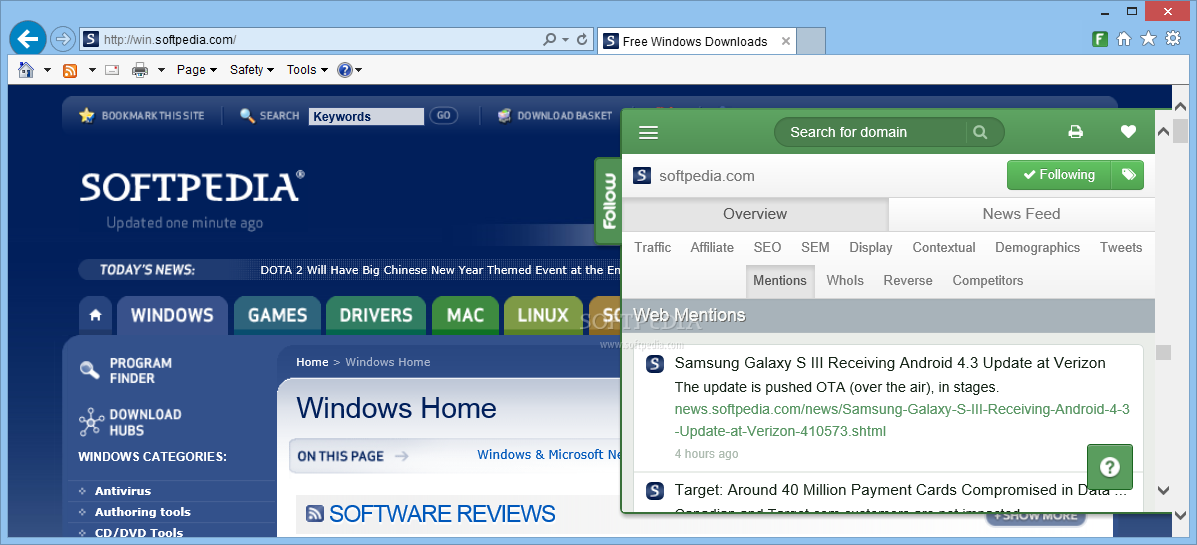
Task: Open the Print dropdown arrow
Action: point(161,70)
